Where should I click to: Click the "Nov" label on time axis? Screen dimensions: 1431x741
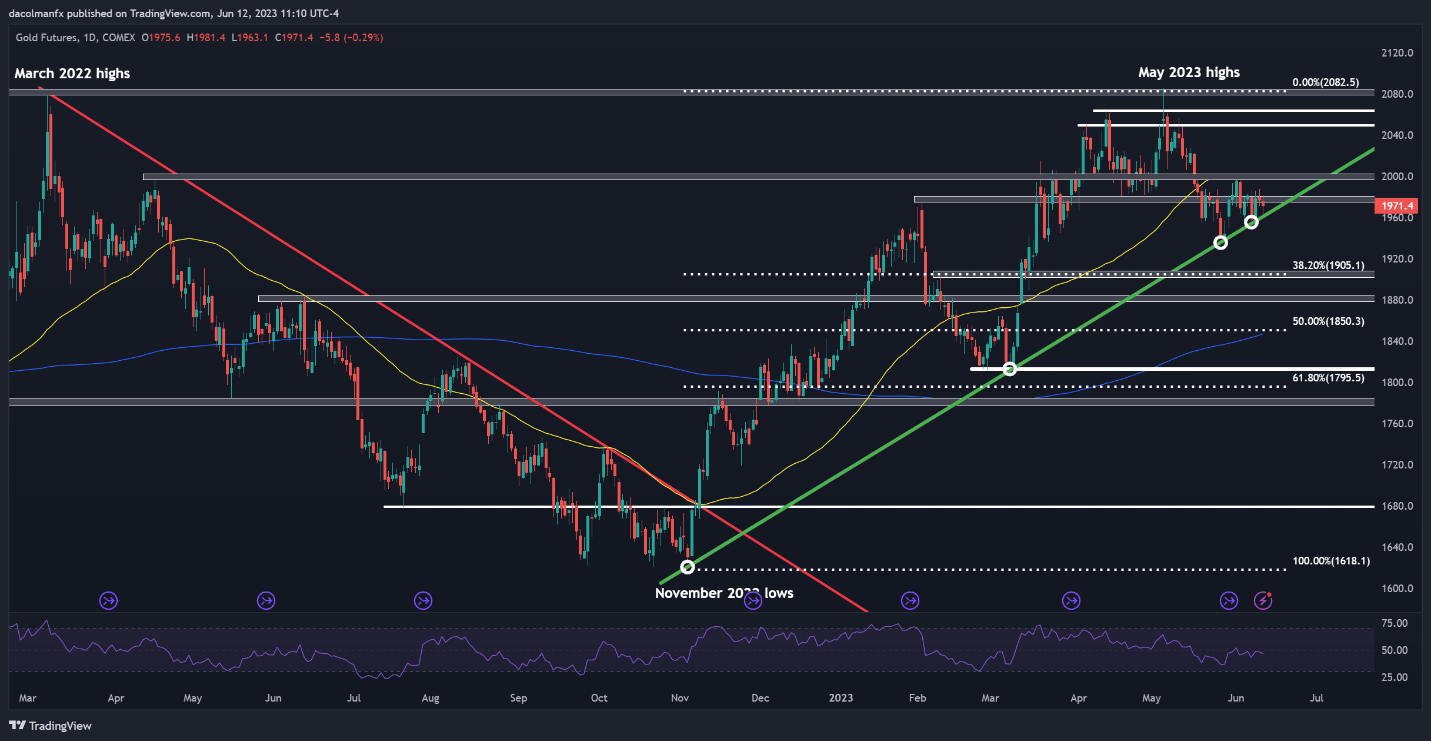tap(679, 698)
